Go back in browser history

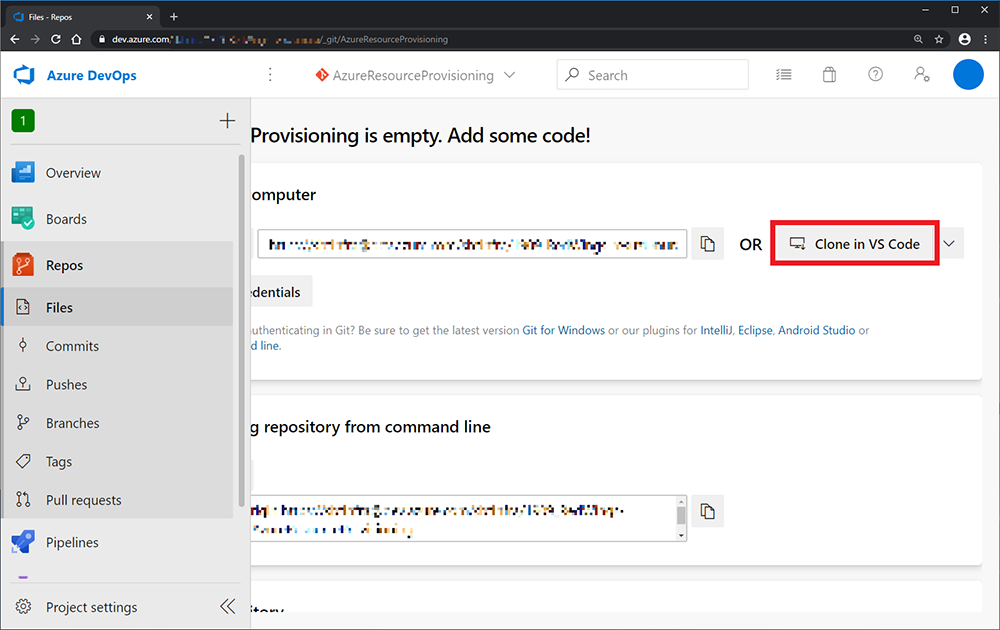pyautogui.click(x=15, y=40)
